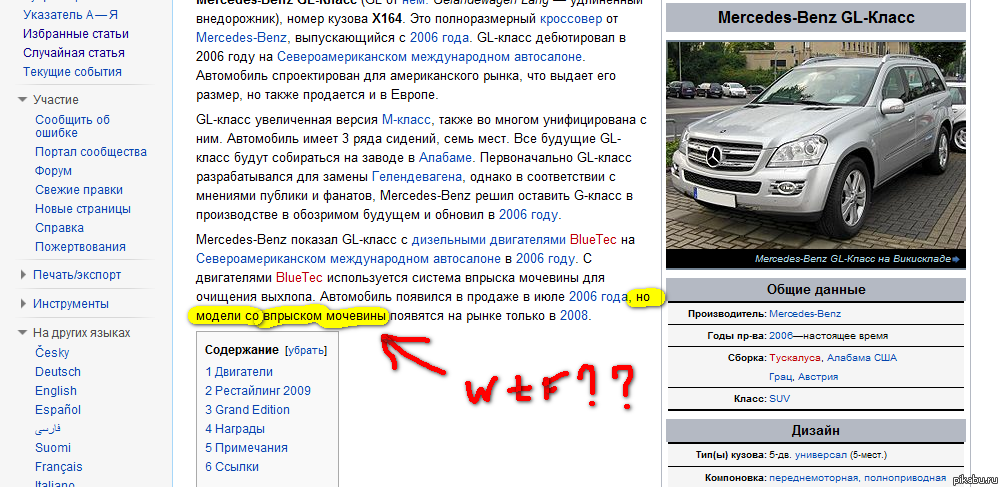The width and height of the screenshot is (999, 487).
Task: Hide contents via the убрать link
Action: 306,351
